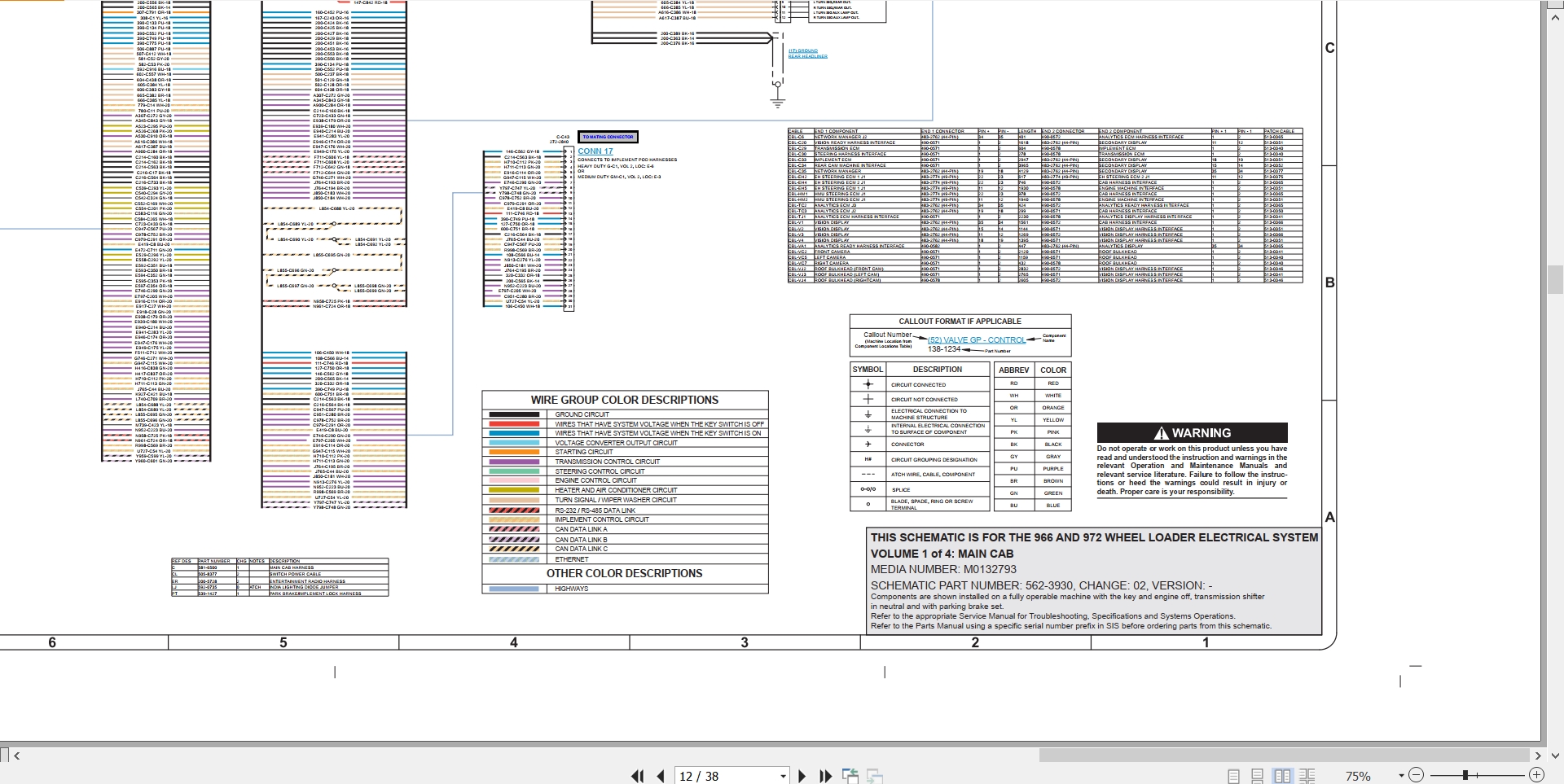Viewport: 1564px width, 784px height.
Task: Go to the first page
Action: point(637,776)
